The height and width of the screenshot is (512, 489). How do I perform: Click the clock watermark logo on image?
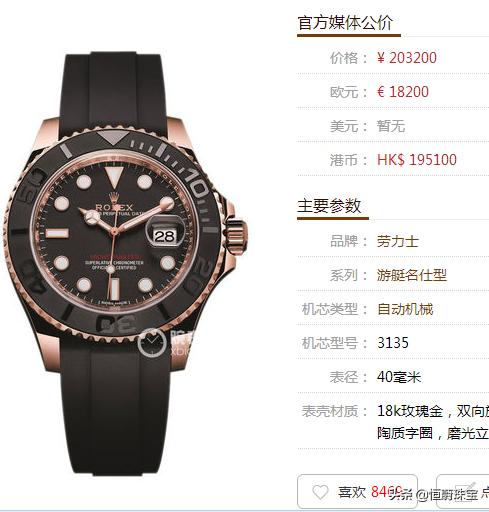click(152, 342)
